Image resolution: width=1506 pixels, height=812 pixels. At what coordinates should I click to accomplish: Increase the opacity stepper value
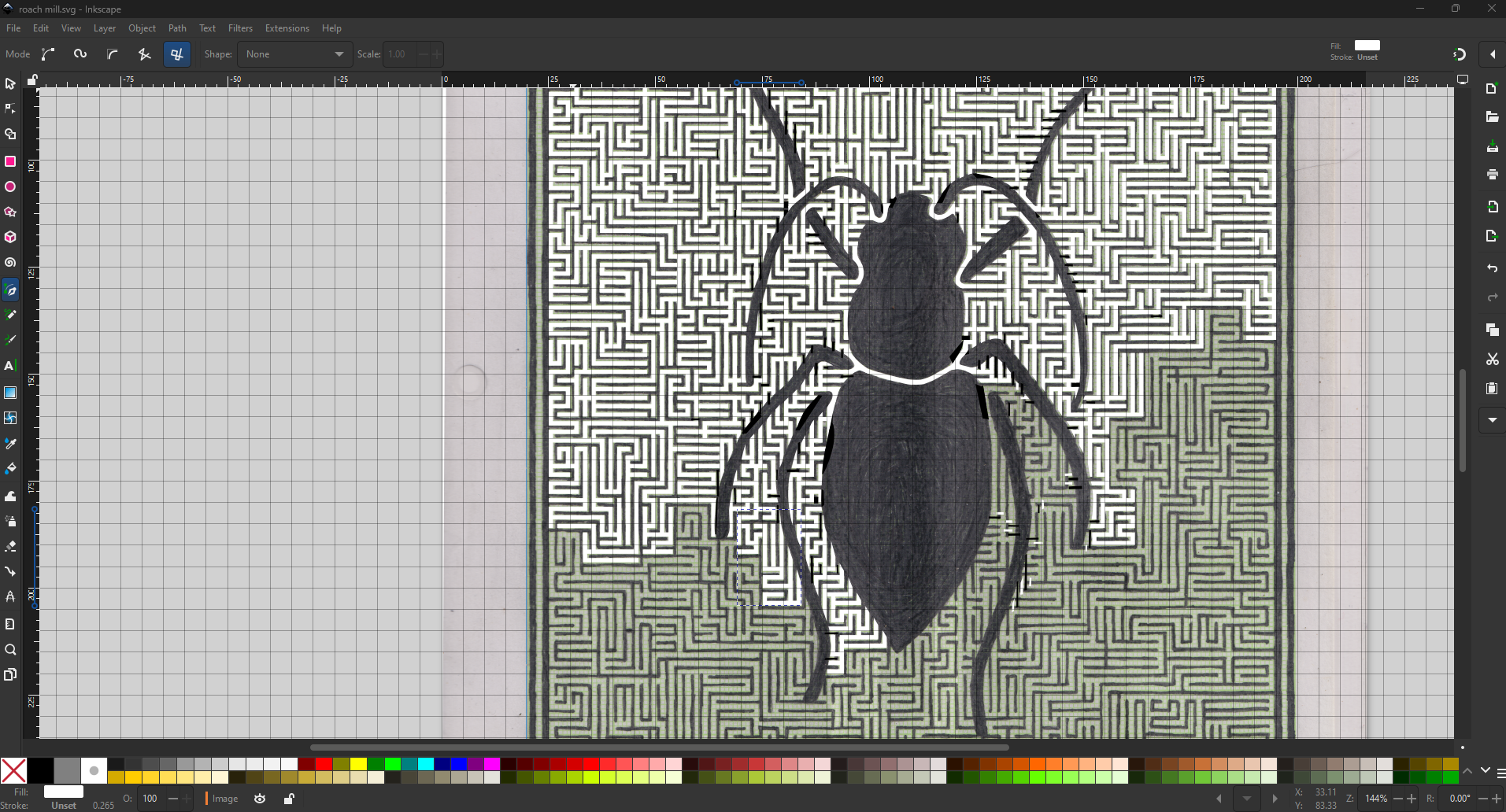[x=187, y=799]
